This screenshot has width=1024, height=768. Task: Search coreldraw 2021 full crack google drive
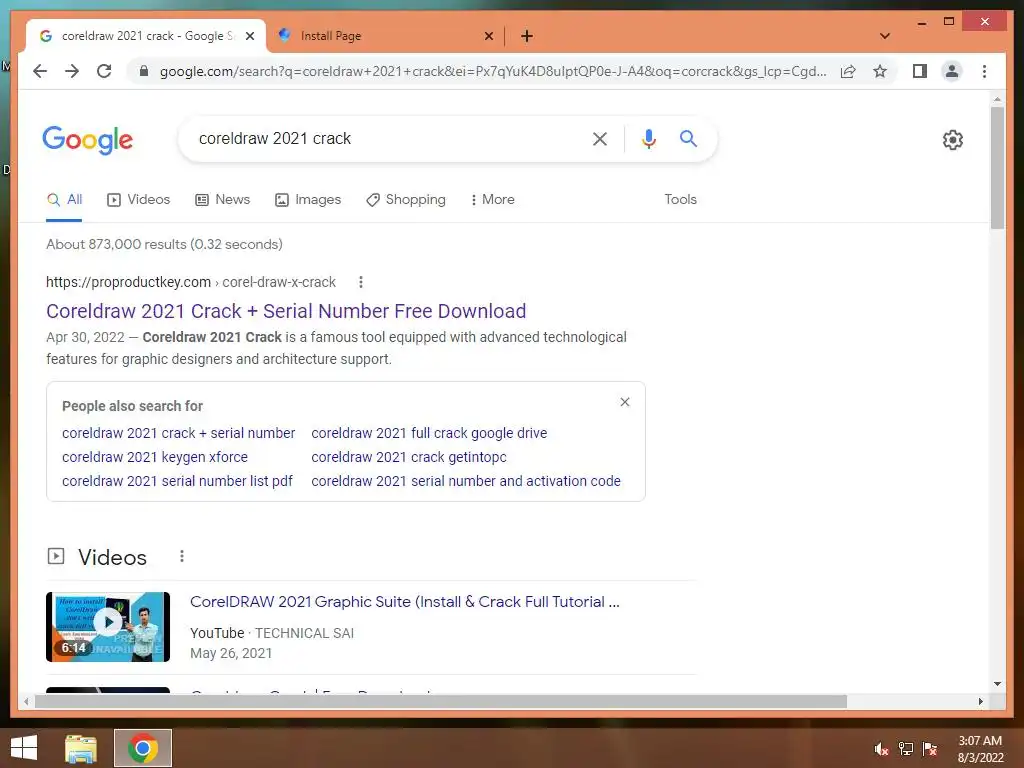tap(429, 433)
